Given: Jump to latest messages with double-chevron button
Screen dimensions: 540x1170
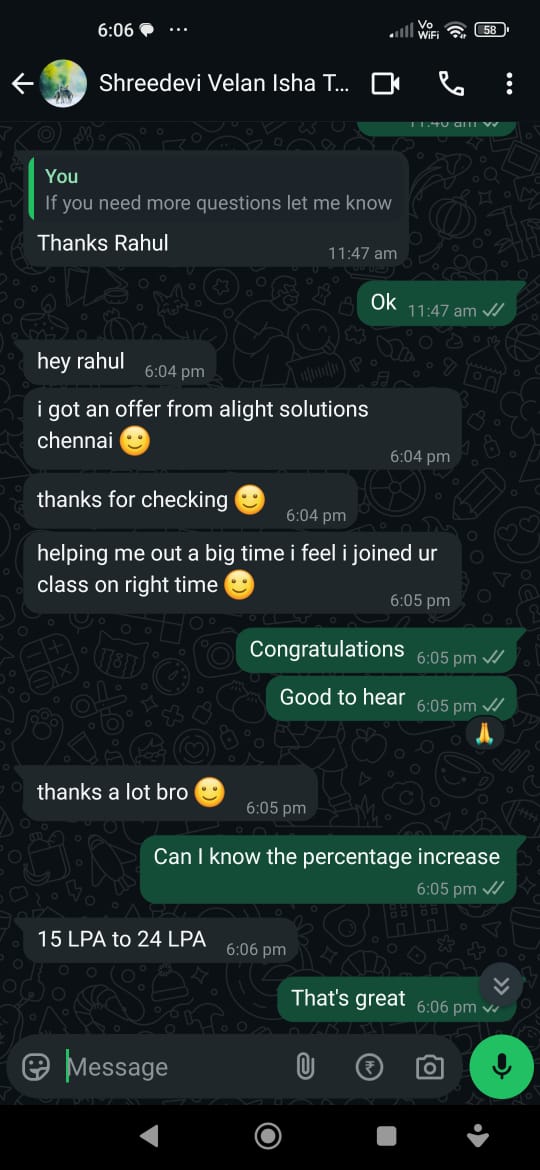Looking at the screenshot, I should (501, 986).
